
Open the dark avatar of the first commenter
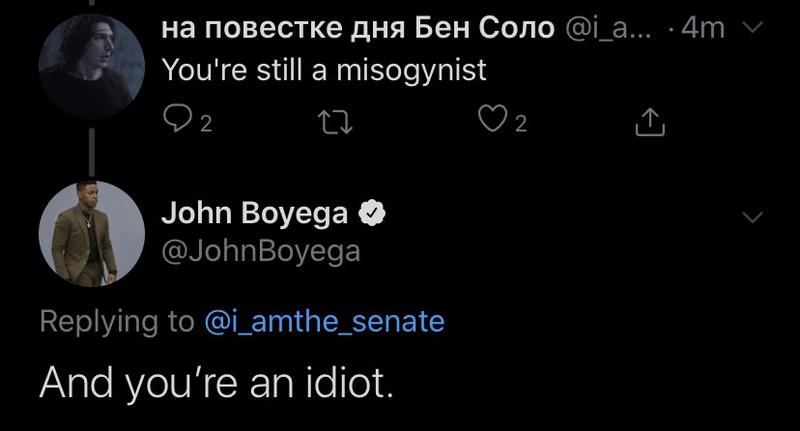pos(92,67)
